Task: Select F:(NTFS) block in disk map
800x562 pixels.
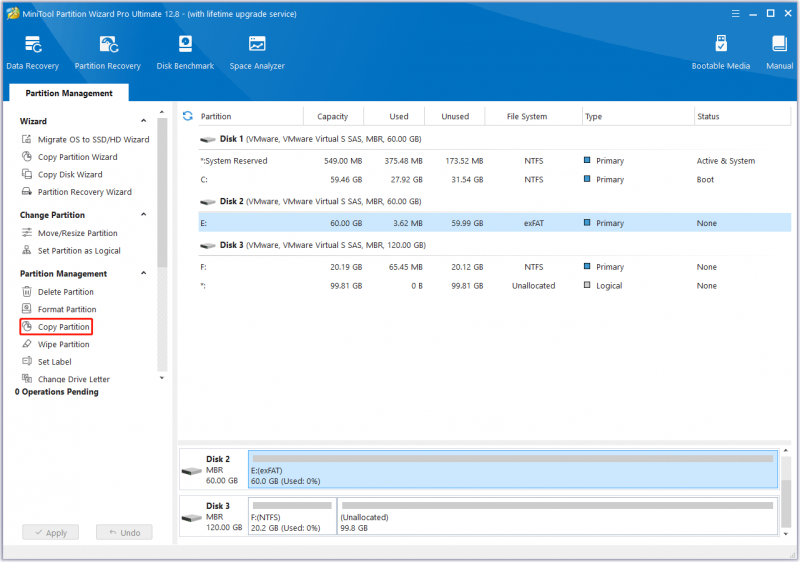Action: 292,516
